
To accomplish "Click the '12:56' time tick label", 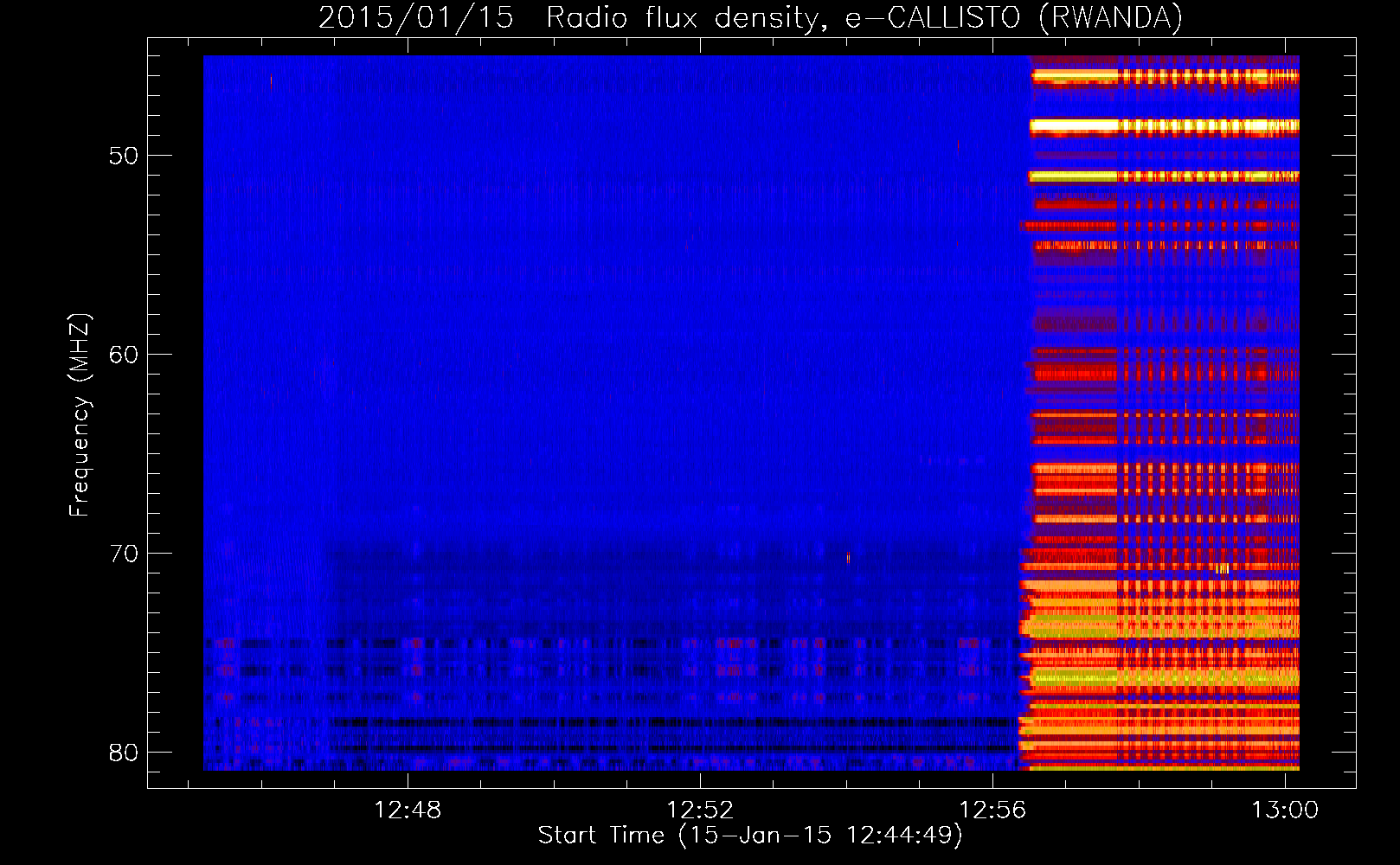I will point(992,810).
